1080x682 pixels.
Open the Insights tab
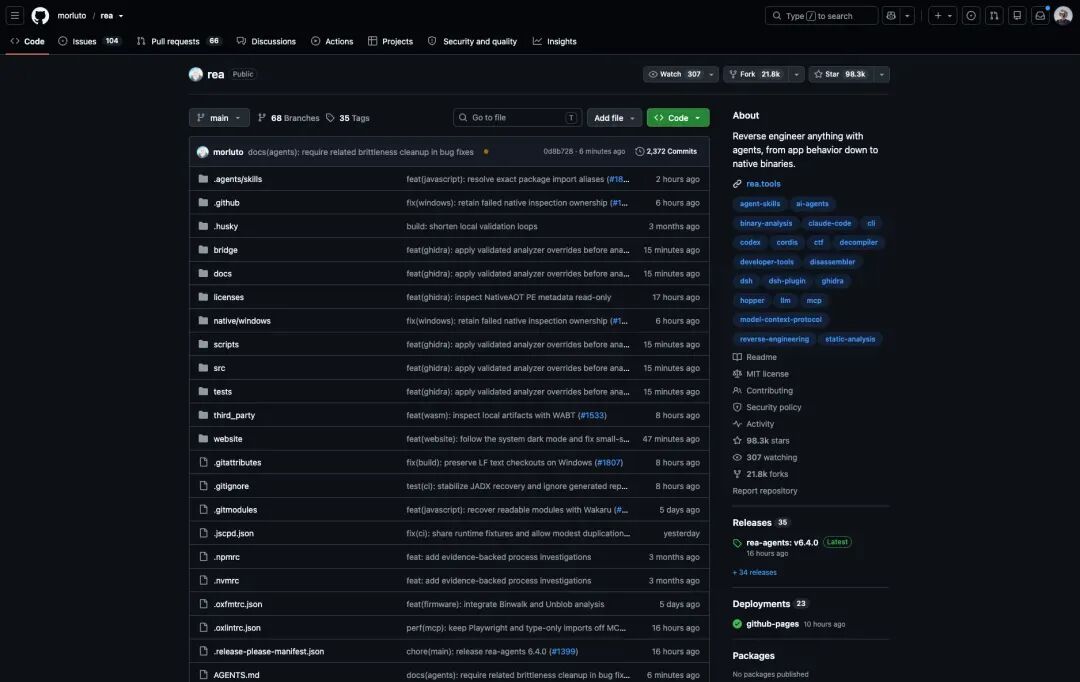click(x=554, y=41)
